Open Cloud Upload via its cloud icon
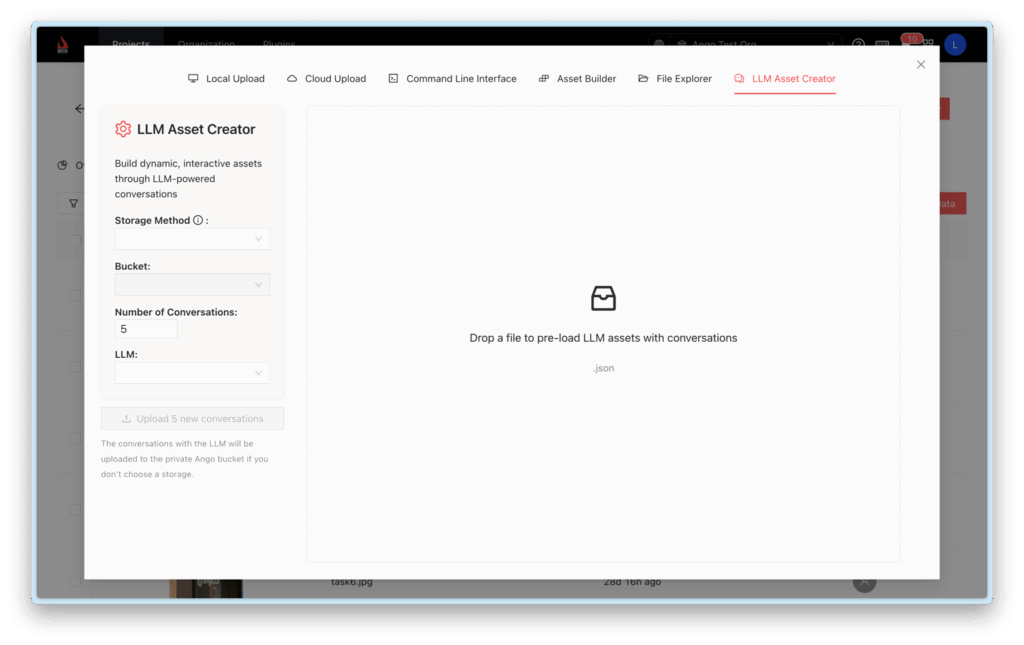The image size is (1024, 645). coord(291,78)
